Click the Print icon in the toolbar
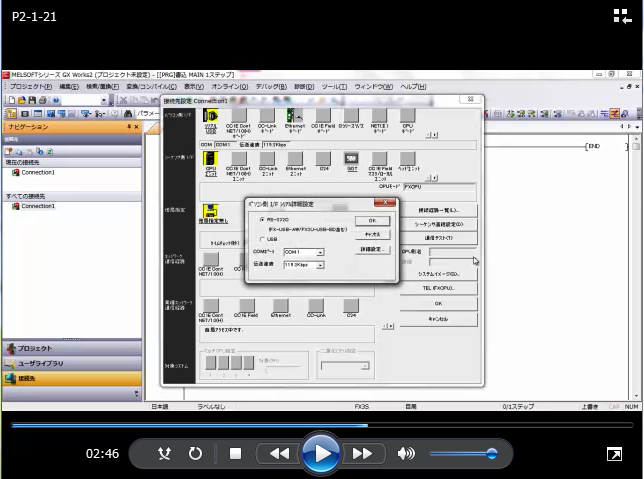The image size is (644, 479). (x=43, y=100)
